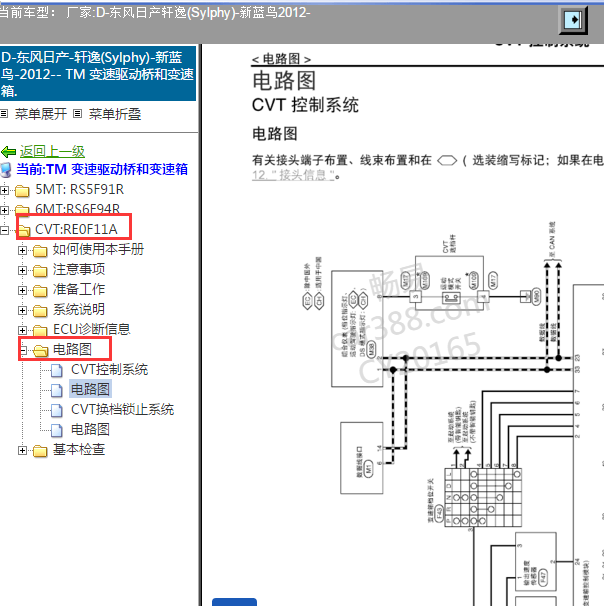This screenshot has width=604, height=606.
Task: Select the 5MT: RS5F91R tree entry
Action: click(80, 189)
